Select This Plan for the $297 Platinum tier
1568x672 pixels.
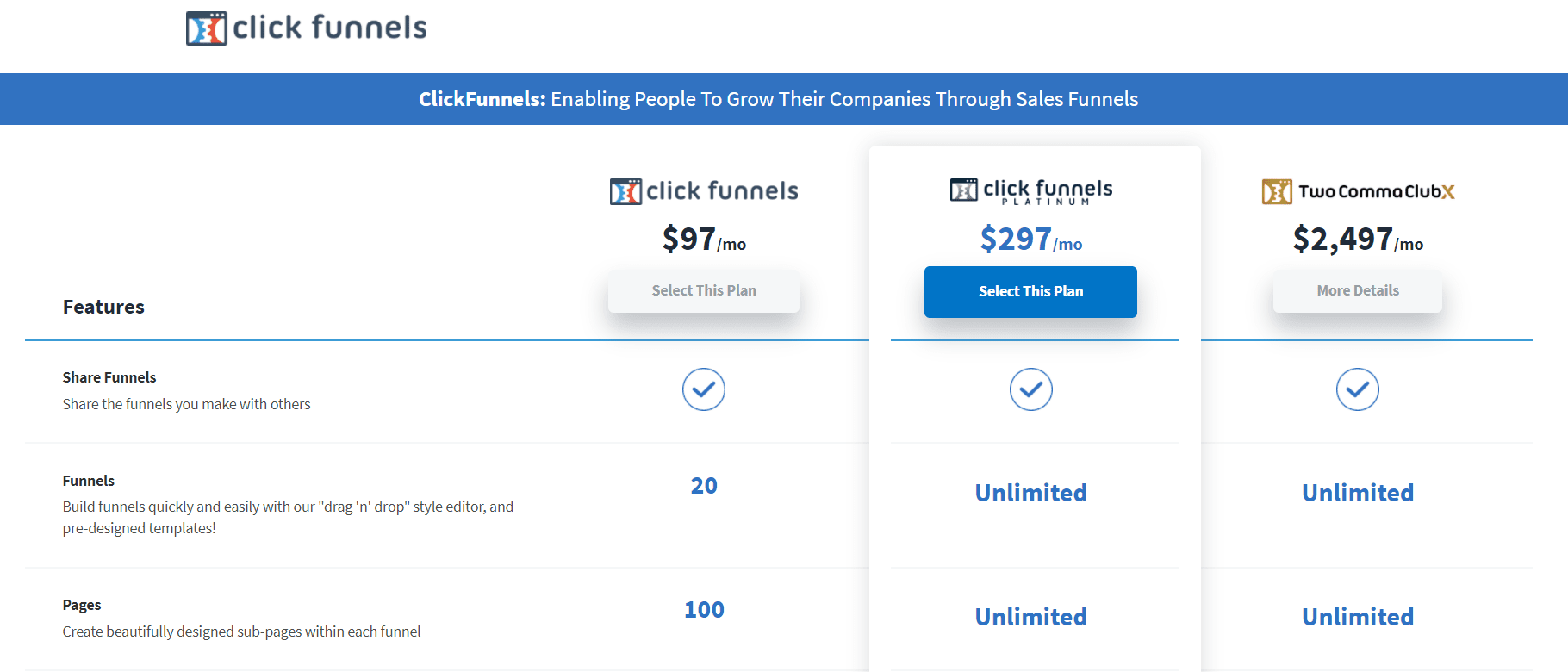point(1030,291)
